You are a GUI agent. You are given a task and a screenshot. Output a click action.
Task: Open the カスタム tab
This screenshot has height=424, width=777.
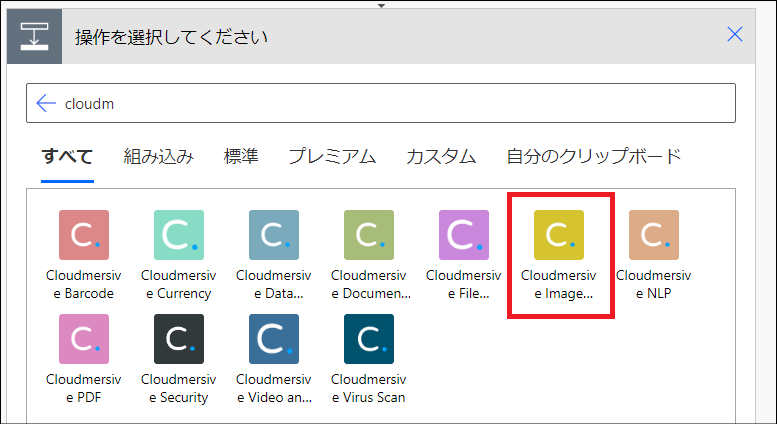(441, 157)
